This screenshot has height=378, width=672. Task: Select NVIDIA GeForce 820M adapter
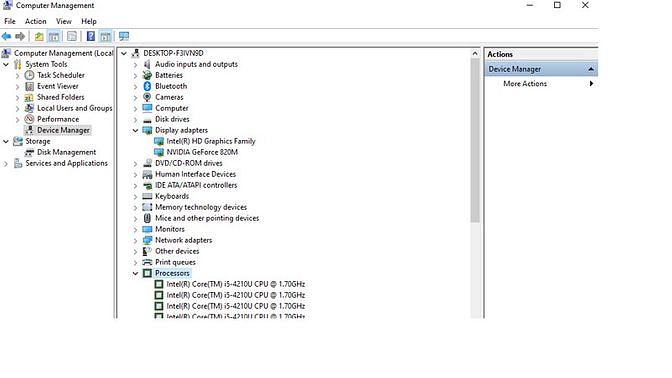click(202, 152)
